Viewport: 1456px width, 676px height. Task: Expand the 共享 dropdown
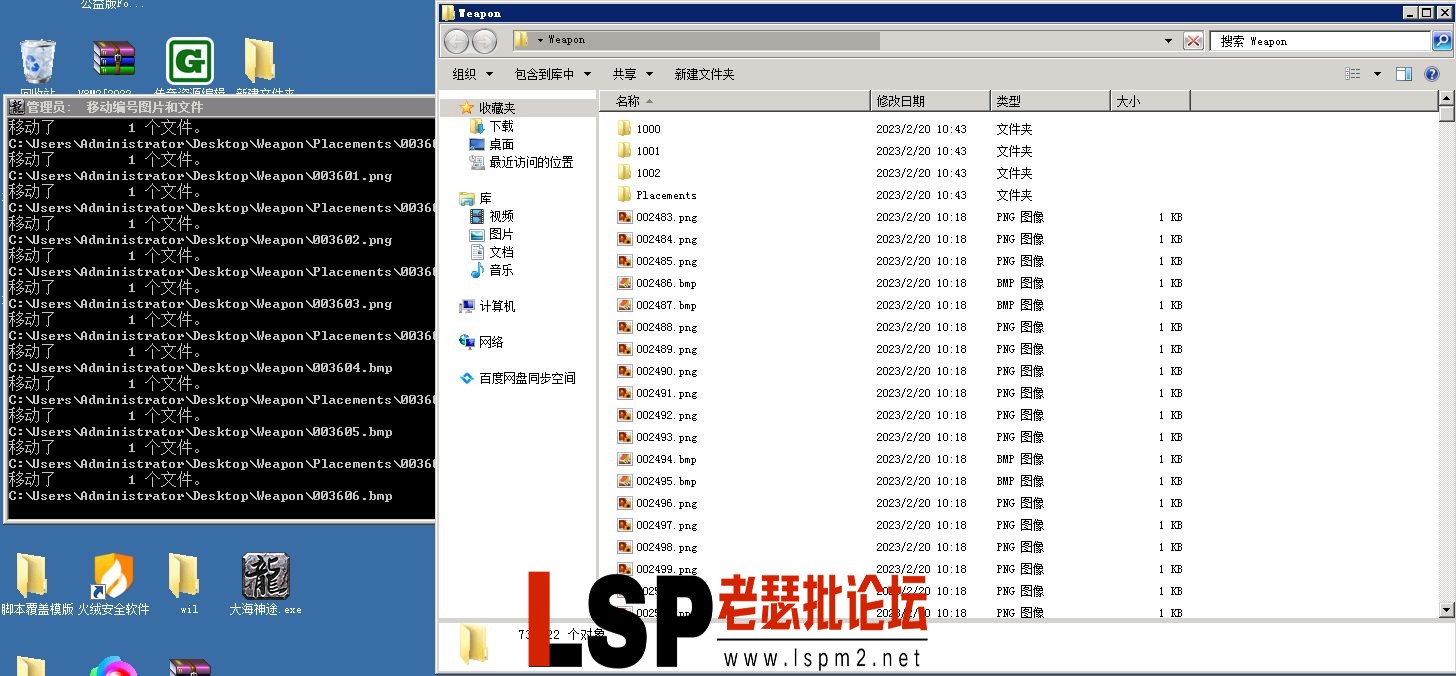tap(632, 73)
